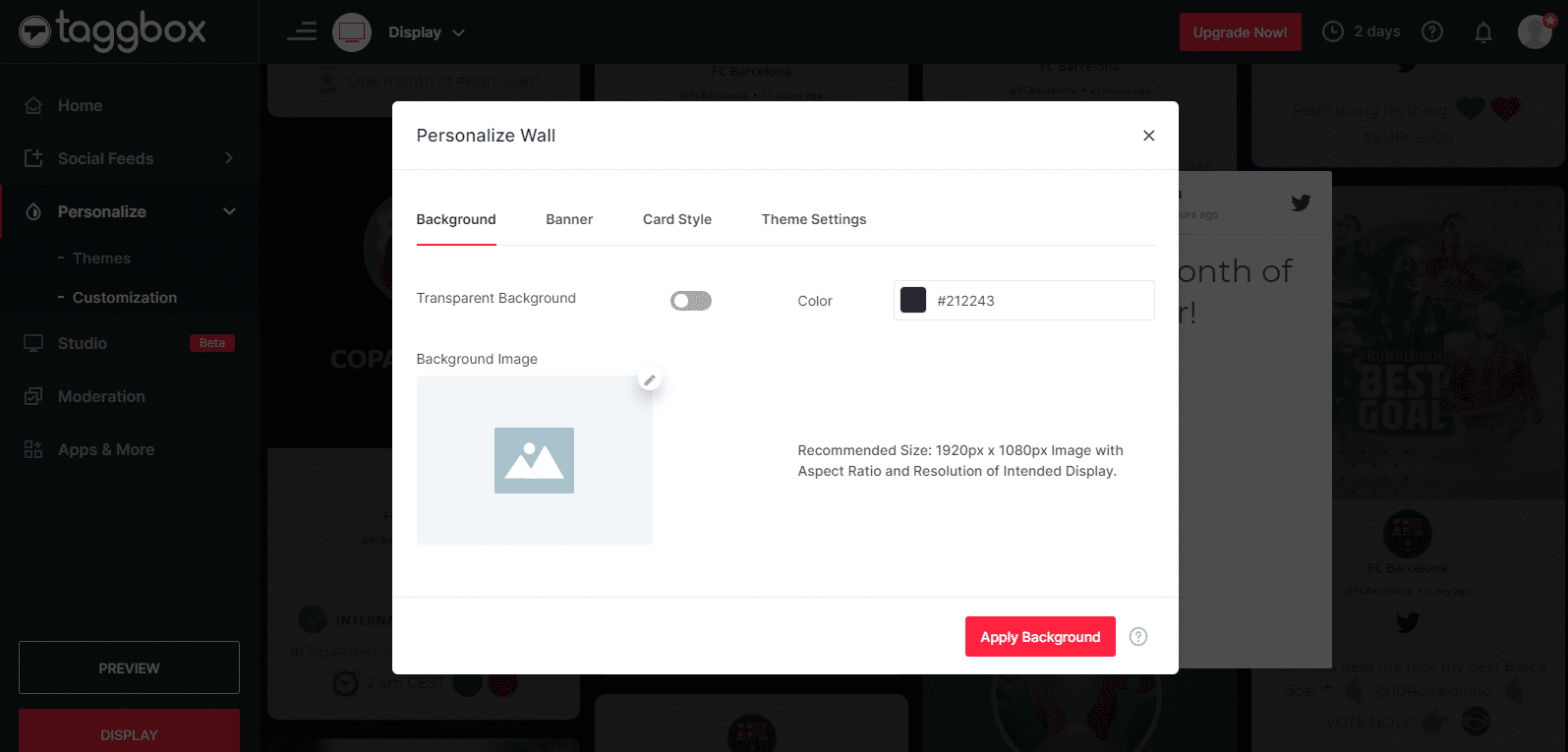
Task: Open the Card Style tab
Action: (677, 219)
